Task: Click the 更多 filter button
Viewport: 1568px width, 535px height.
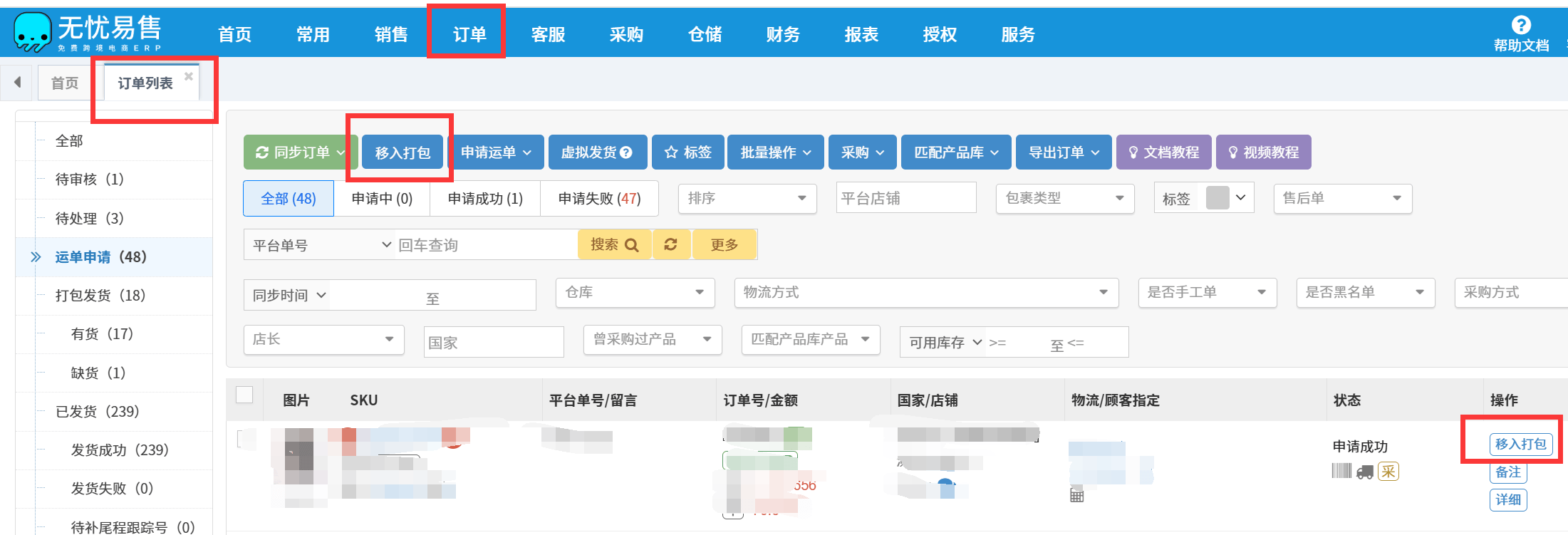Action: pyautogui.click(x=725, y=244)
